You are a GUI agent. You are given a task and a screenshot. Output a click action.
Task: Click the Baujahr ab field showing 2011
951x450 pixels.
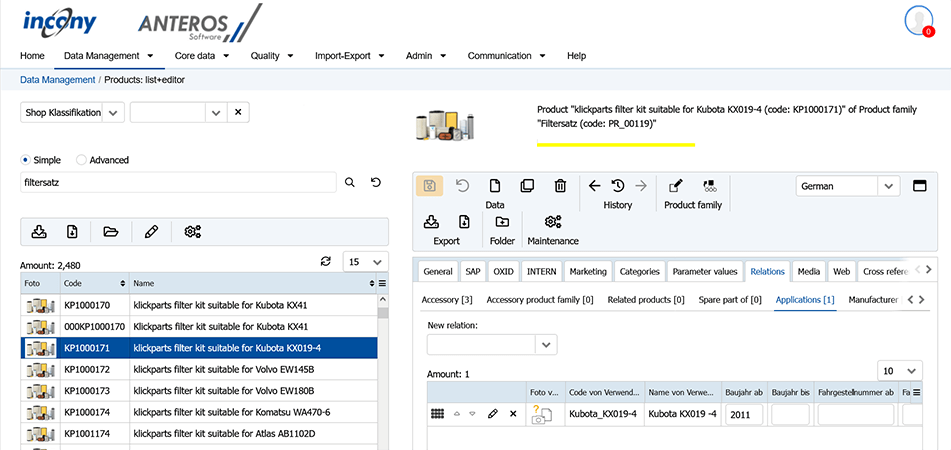click(744, 415)
